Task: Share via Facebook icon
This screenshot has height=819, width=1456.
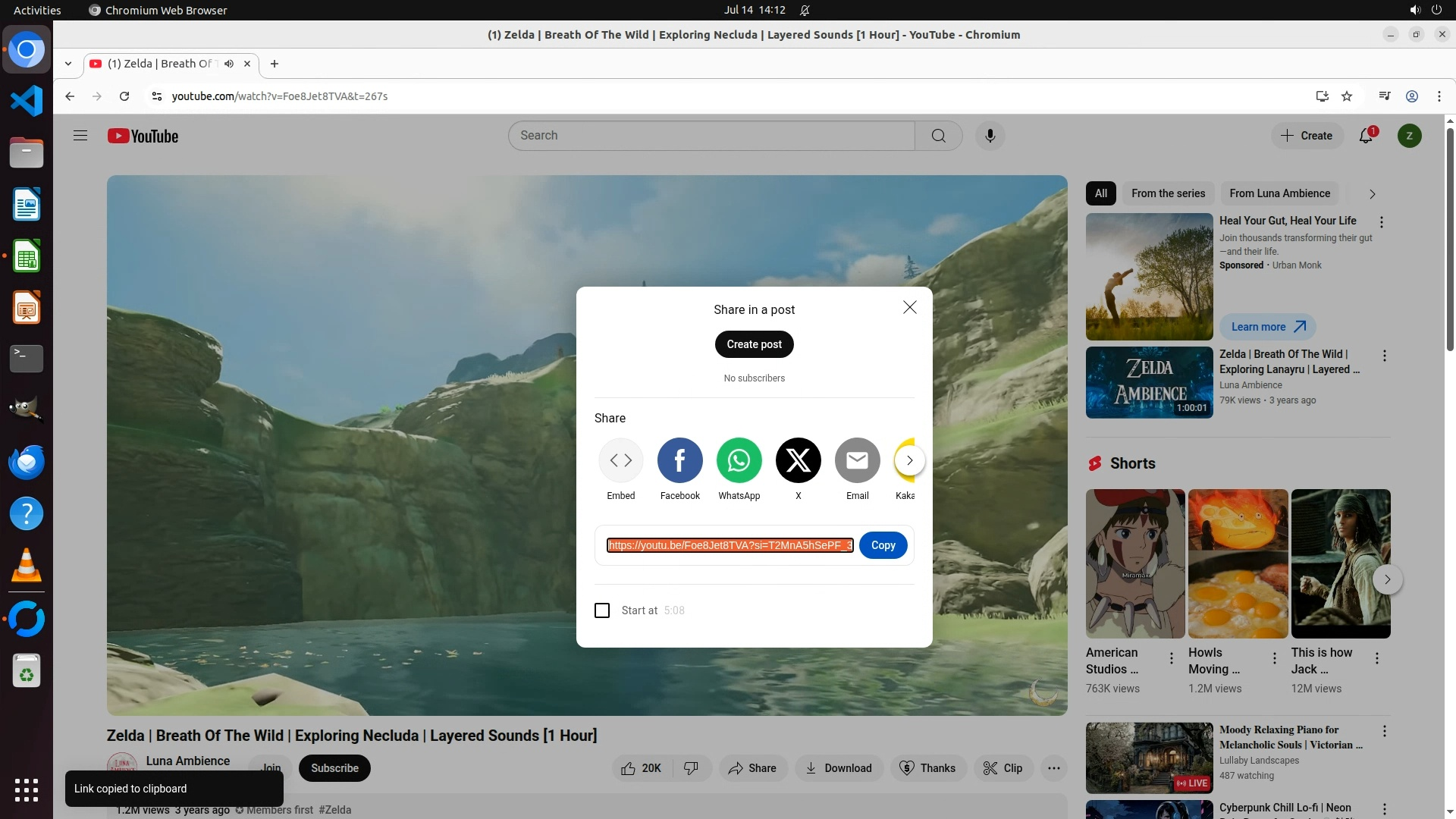Action: tap(679, 460)
